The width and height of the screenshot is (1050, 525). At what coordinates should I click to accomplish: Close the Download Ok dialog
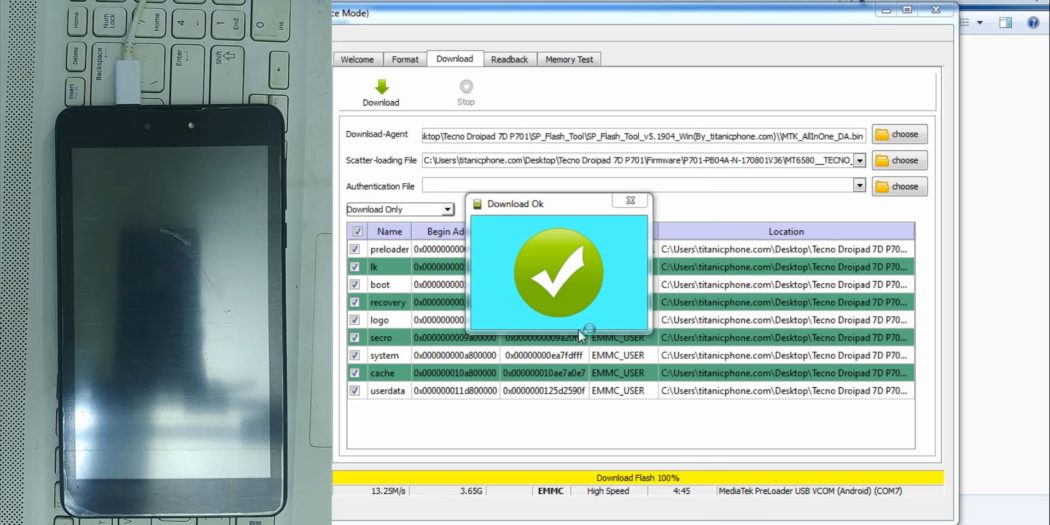pyautogui.click(x=630, y=200)
